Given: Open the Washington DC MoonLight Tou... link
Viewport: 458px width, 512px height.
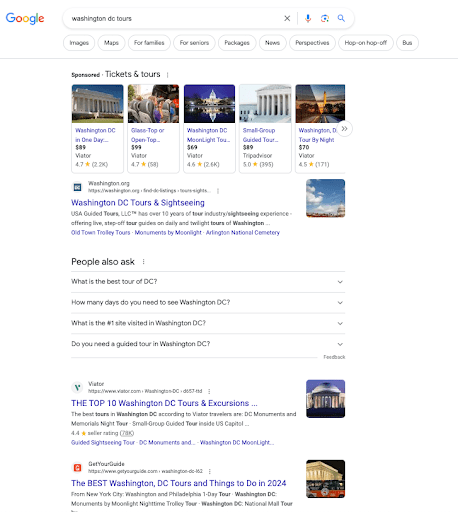Looking at the screenshot, I should 208,135.
